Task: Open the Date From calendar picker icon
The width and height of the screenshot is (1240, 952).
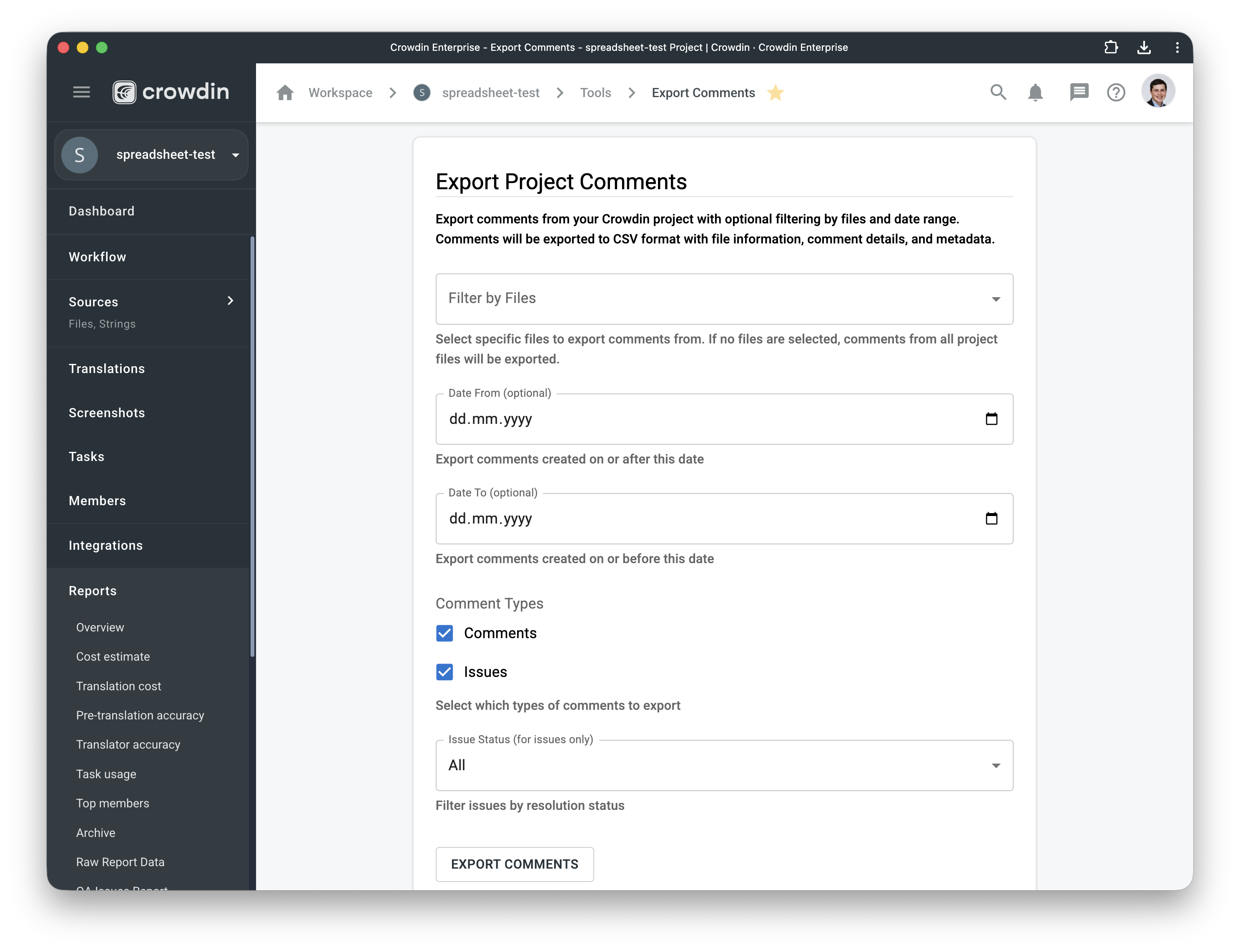Action: tap(991, 419)
